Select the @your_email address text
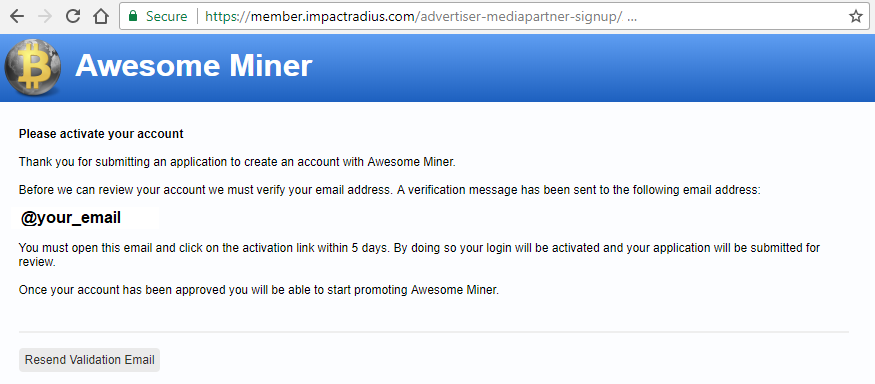Image resolution: width=875 pixels, height=384 pixels. click(x=71, y=218)
